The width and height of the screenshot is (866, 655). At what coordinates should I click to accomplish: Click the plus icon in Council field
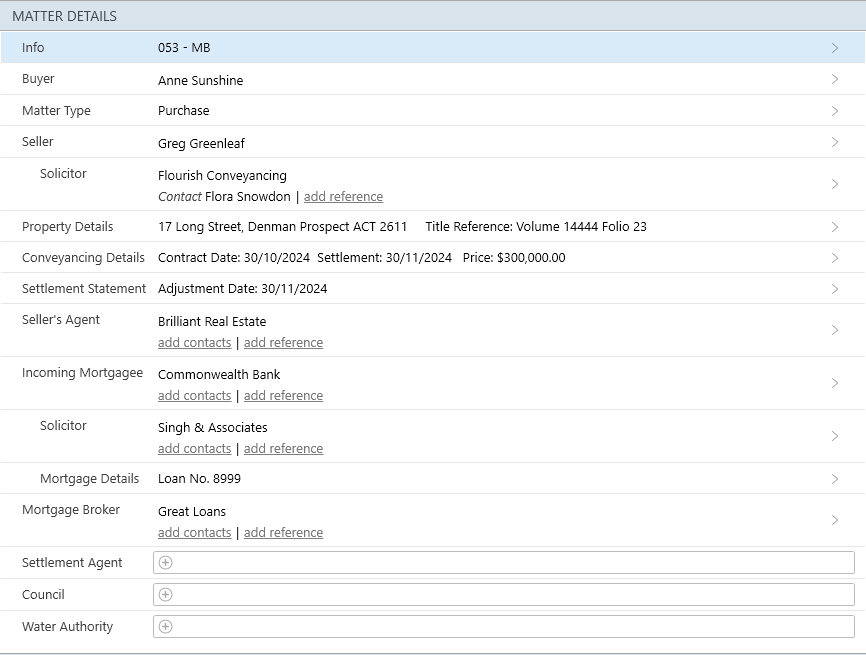(166, 595)
